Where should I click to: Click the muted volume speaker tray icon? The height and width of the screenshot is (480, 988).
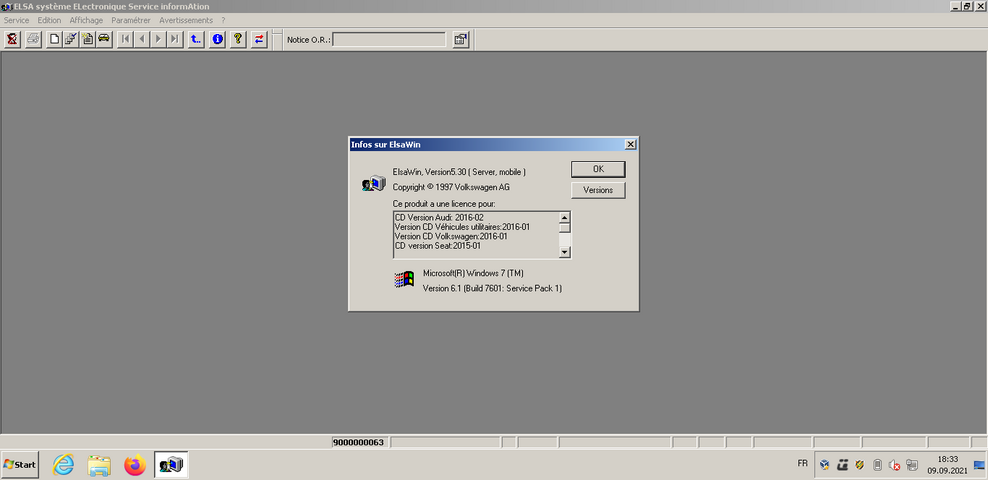click(x=894, y=466)
